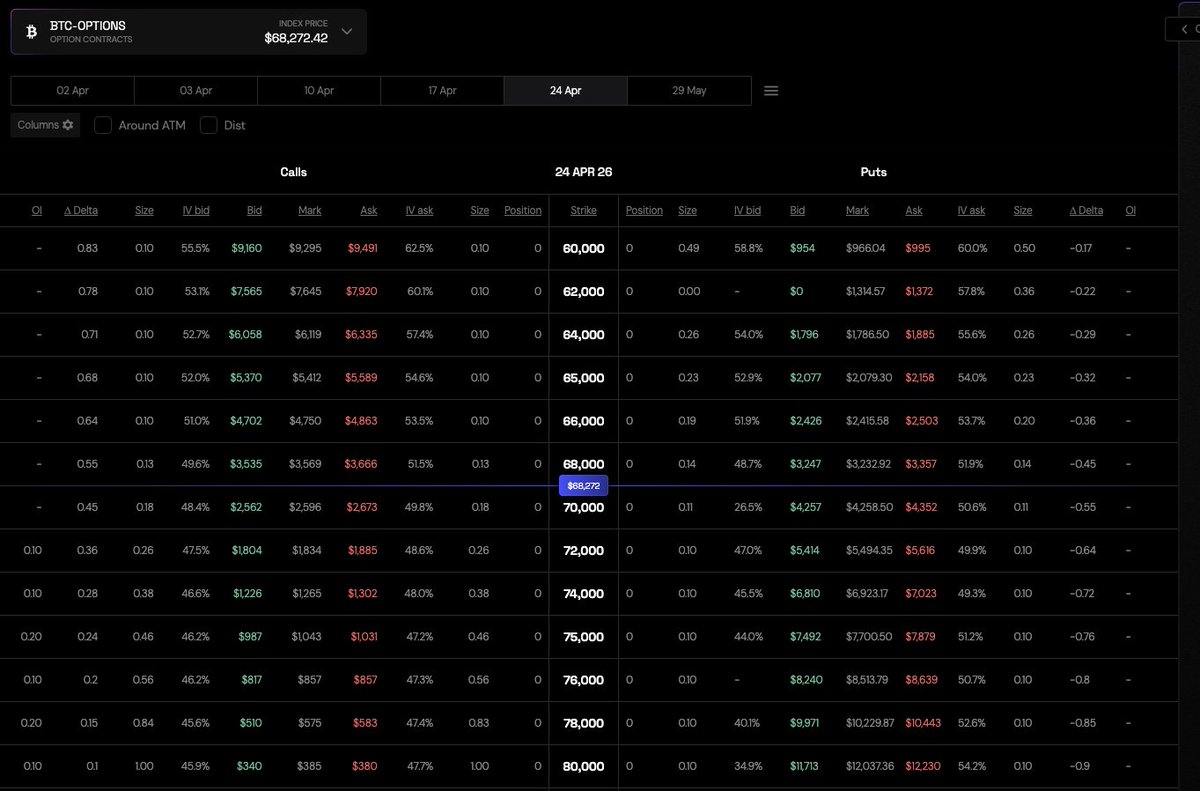Viewport: 1200px width, 791px height.
Task: Switch to the 10 Apr expiry tab
Action: [319, 90]
